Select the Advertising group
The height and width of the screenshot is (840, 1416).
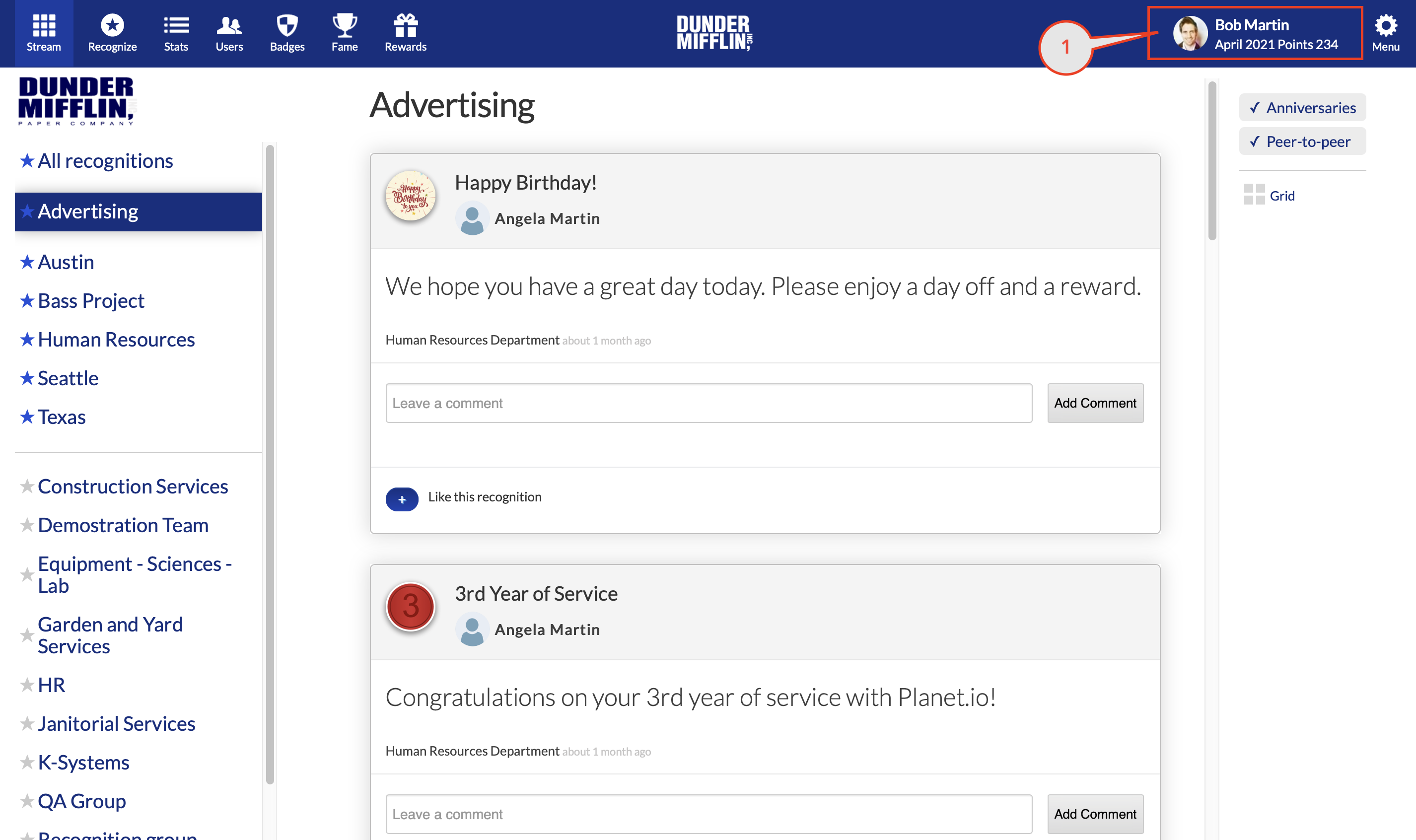tap(138, 211)
